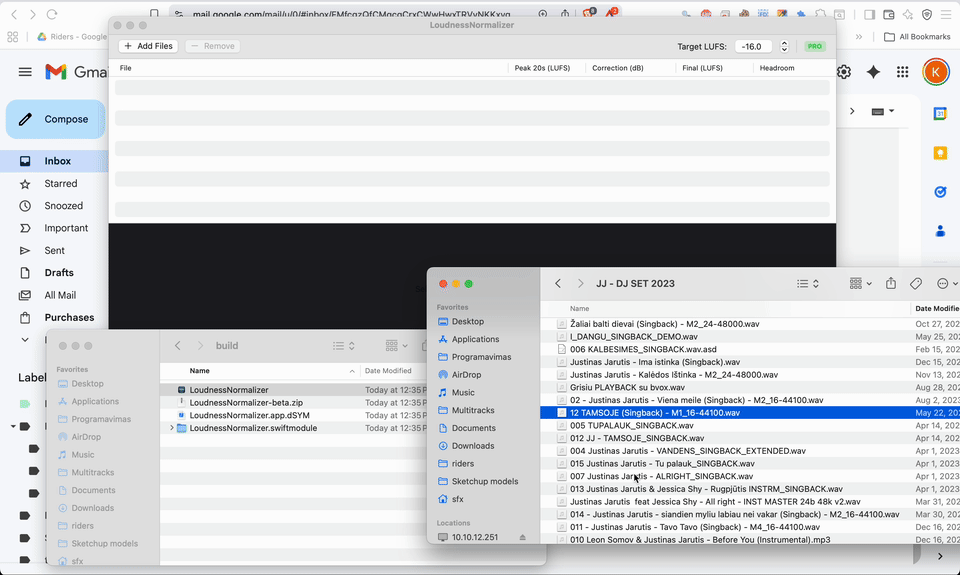Screen dimensions: 960x575
Task: Click the Correction (dB) column header
Action: click(x=617, y=68)
